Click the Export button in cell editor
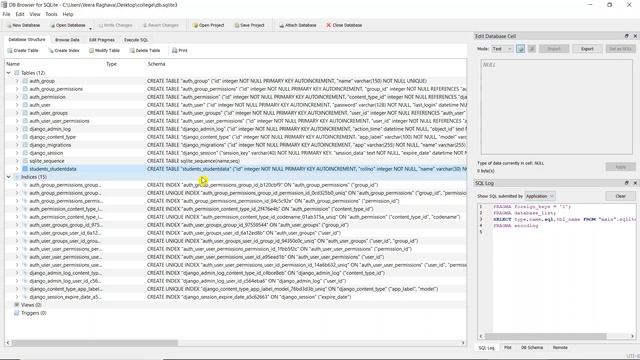The height and width of the screenshot is (360, 640). click(x=587, y=49)
